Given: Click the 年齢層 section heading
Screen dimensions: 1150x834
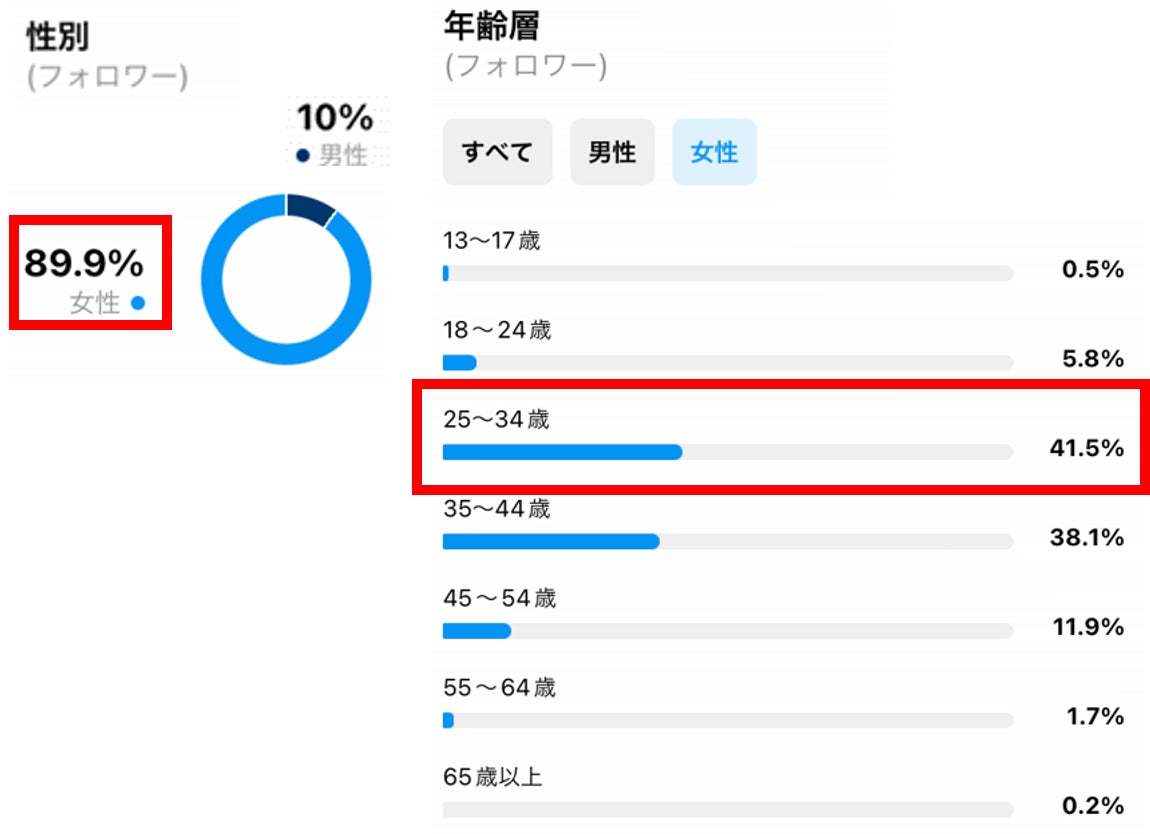Looking at the screenshot, I should (491, 27).
